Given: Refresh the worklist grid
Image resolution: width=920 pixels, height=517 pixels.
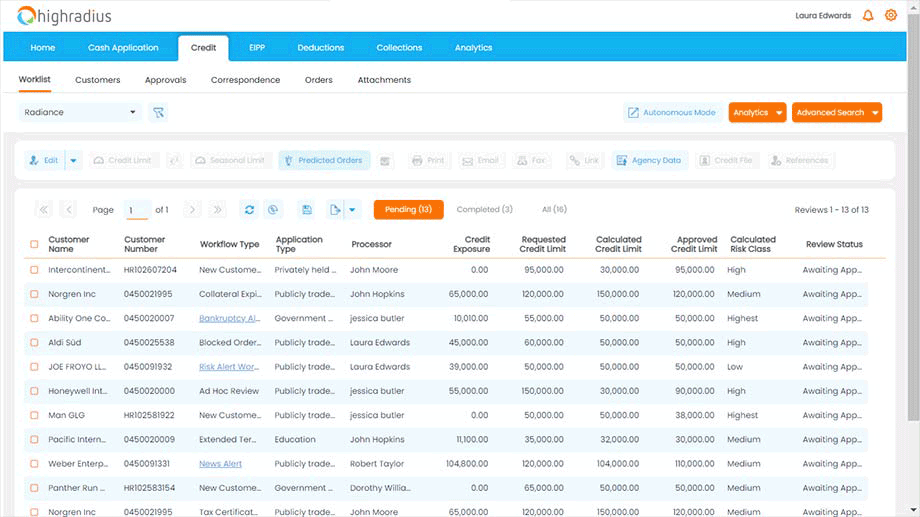Looking at the screenshot, I should (x=249, y=210).
